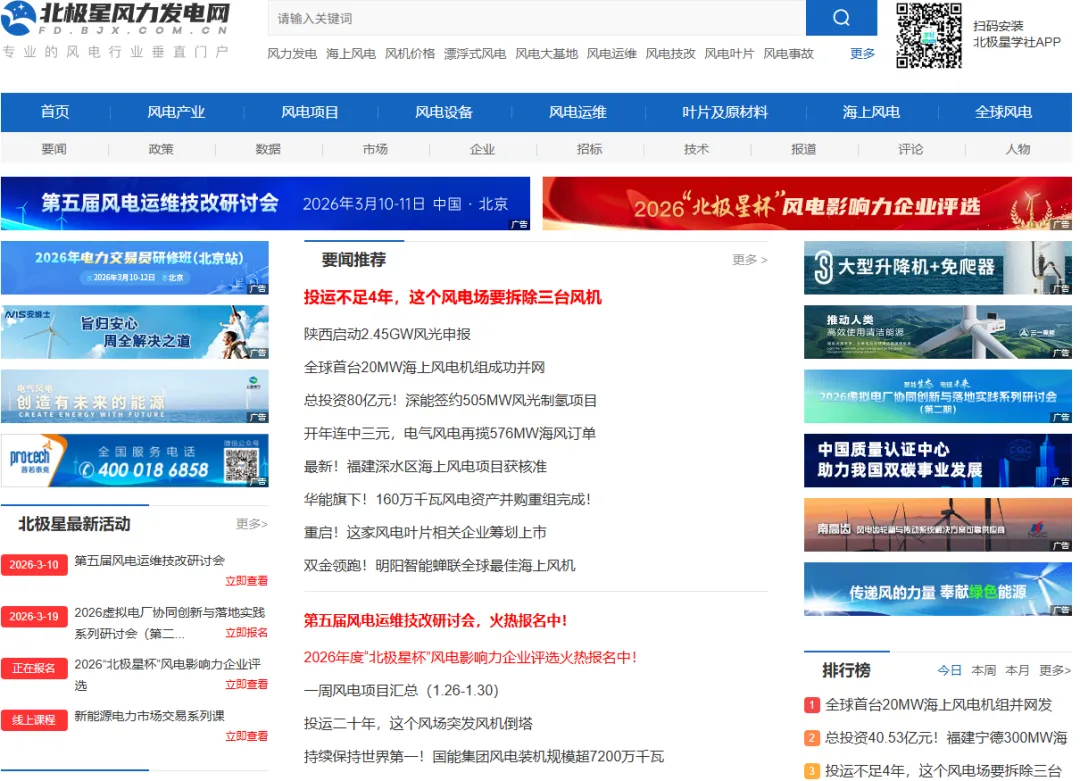Open the 全球风电 navigation tab
This screenshot has width=1080, height=781.
pos(1003,112)
